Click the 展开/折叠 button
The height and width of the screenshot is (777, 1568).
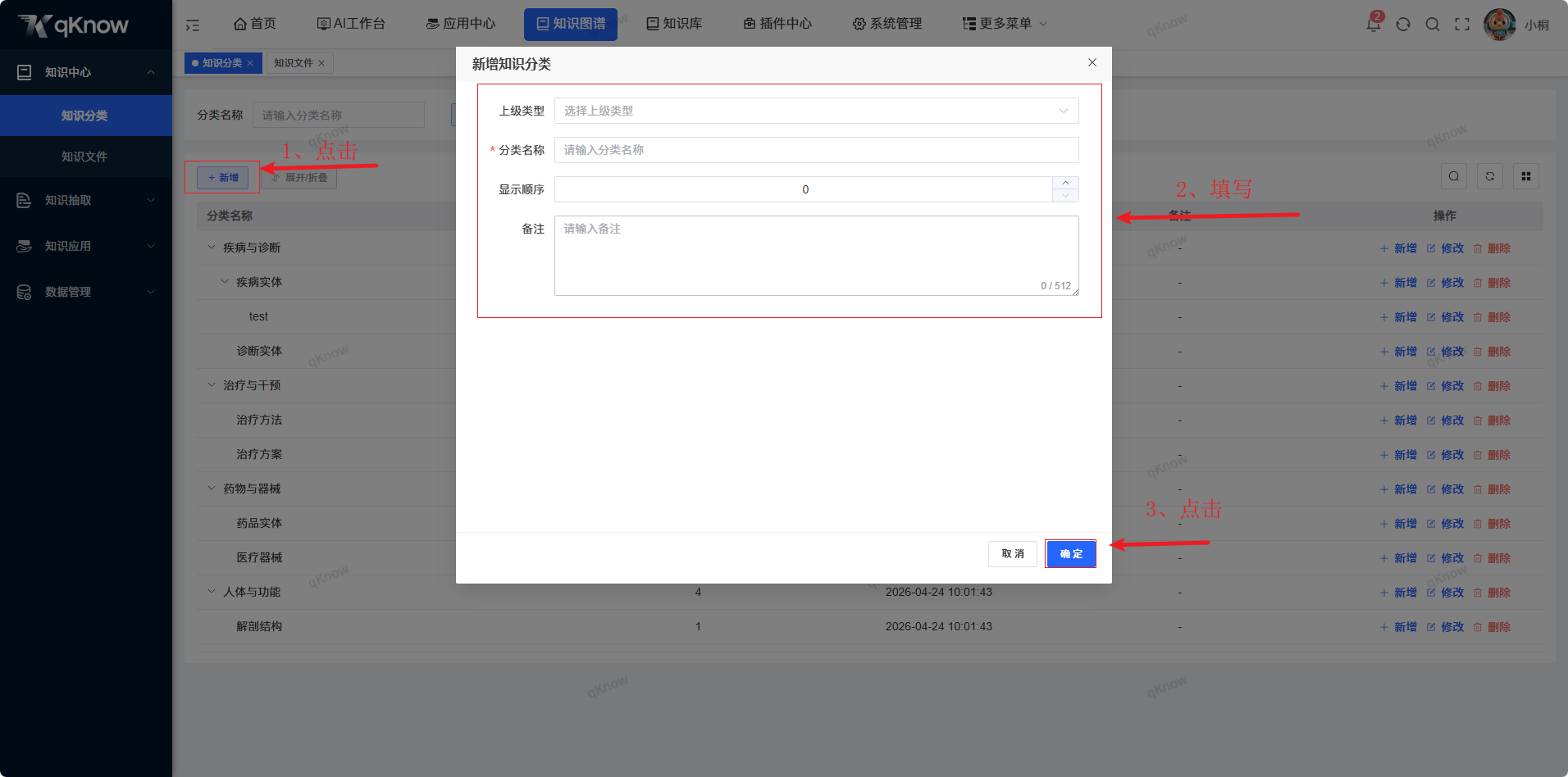[299, 178]
